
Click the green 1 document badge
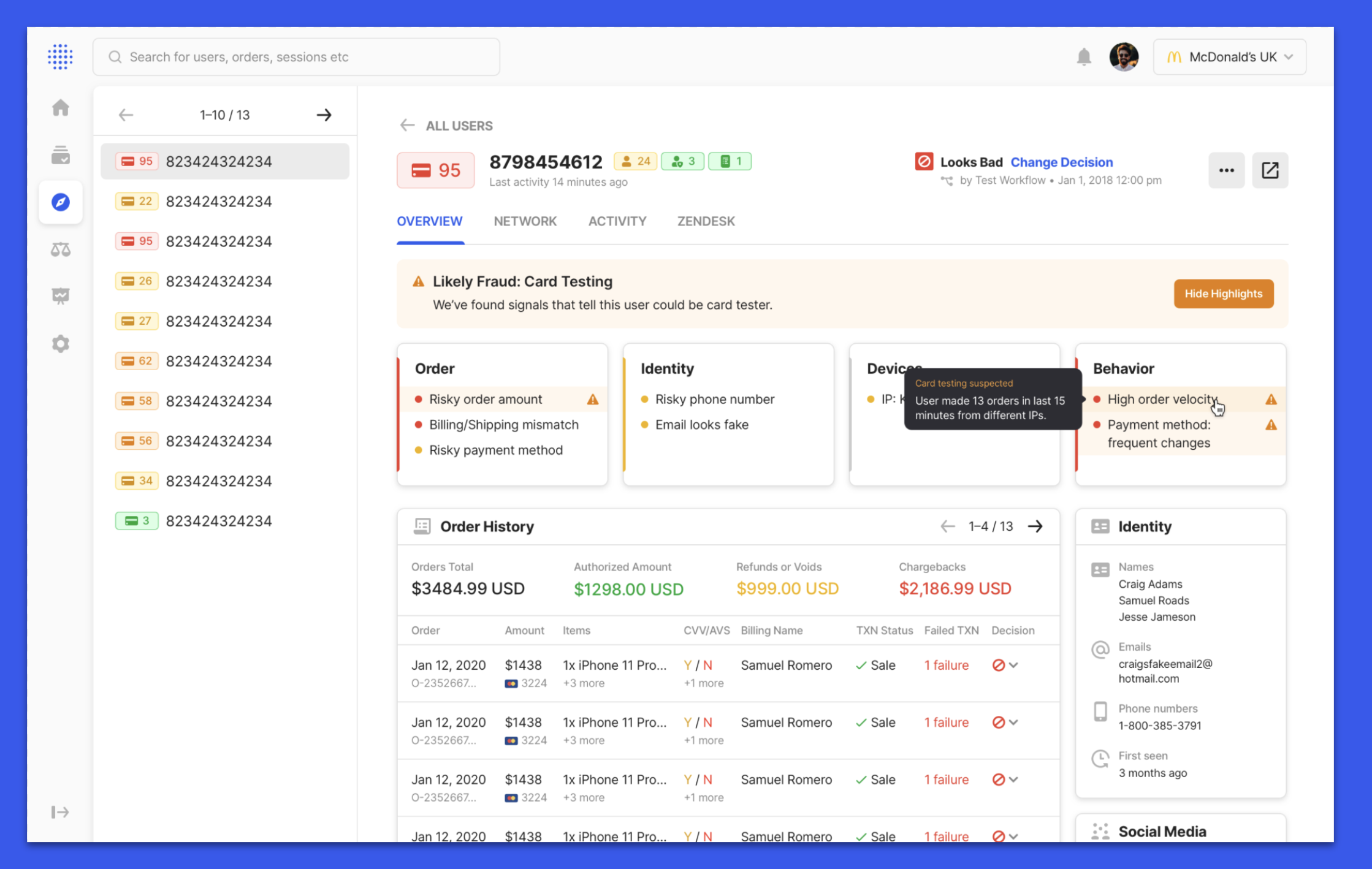[x=730, y=161]
